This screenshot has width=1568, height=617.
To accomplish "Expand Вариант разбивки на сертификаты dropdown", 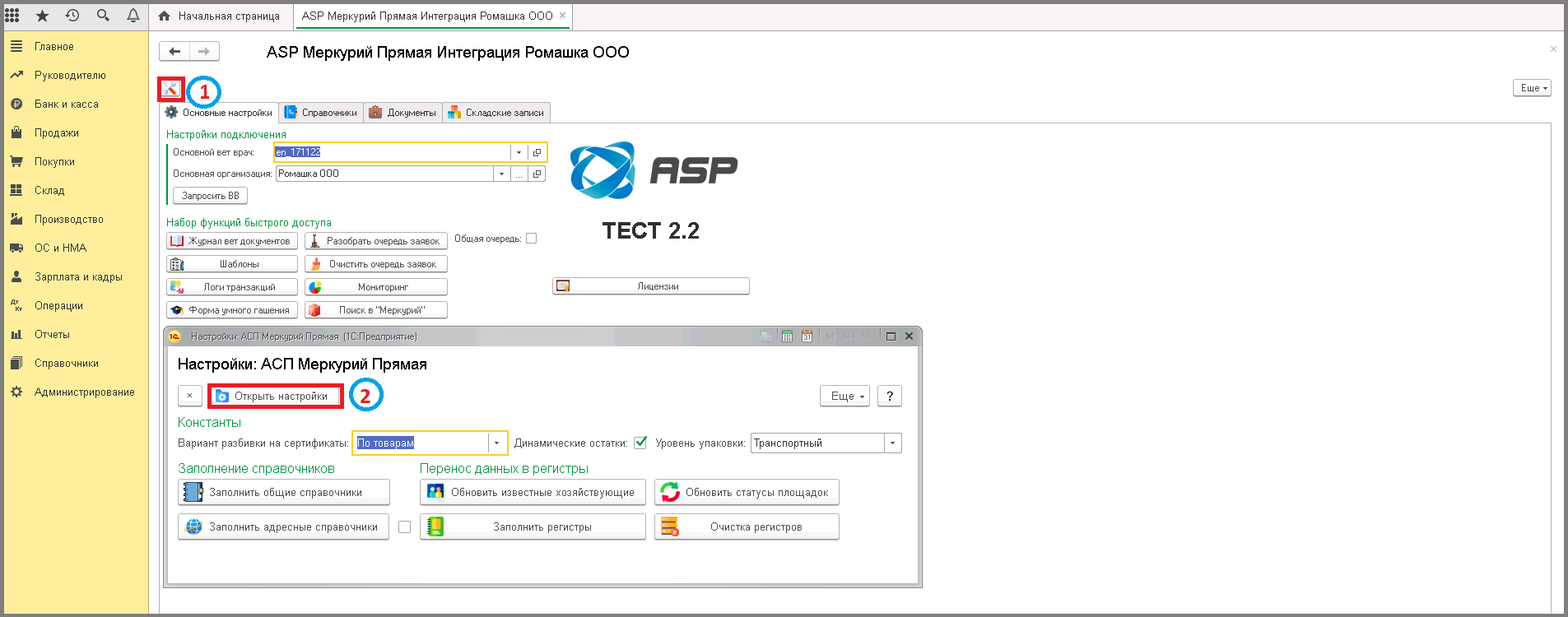I will pos(496,443).
